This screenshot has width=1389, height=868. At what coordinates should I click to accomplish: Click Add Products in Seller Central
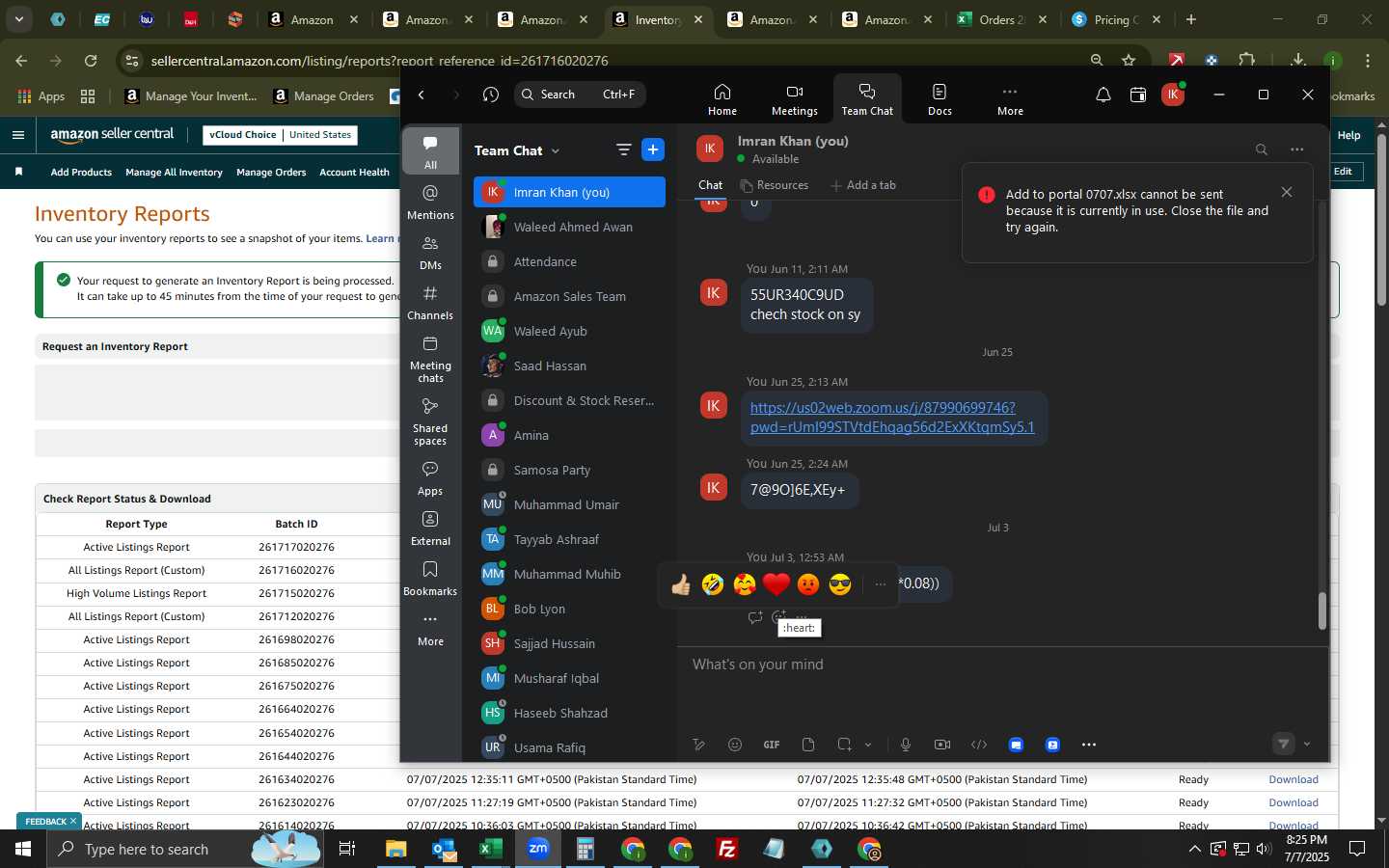(81, 173)
